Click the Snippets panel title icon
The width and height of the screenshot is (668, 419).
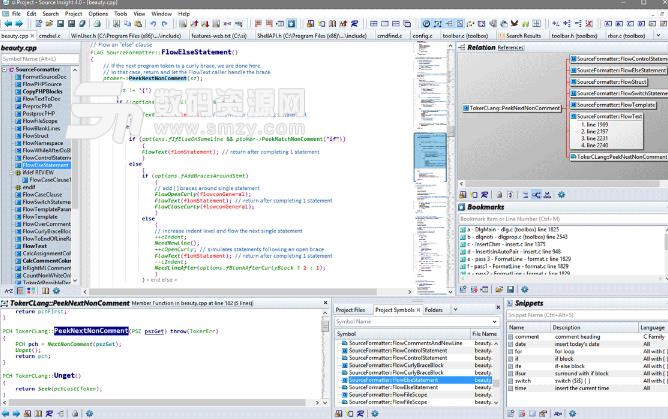[x=508, y=303]
